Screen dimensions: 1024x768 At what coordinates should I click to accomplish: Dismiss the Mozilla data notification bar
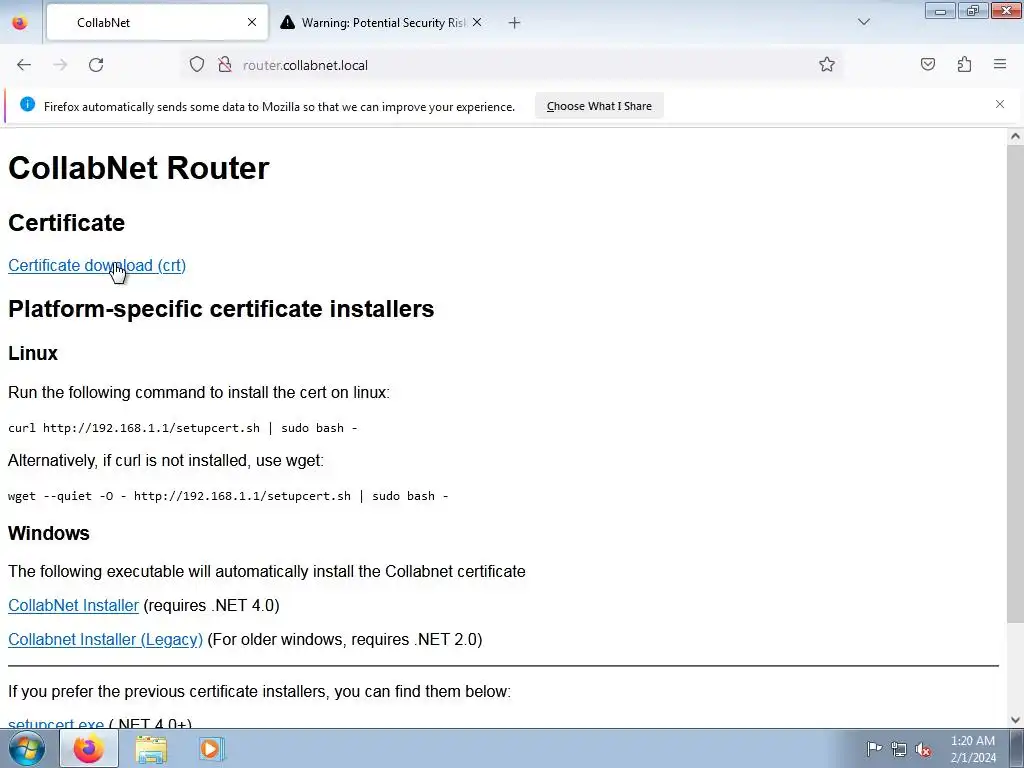tap(1000, 104)
